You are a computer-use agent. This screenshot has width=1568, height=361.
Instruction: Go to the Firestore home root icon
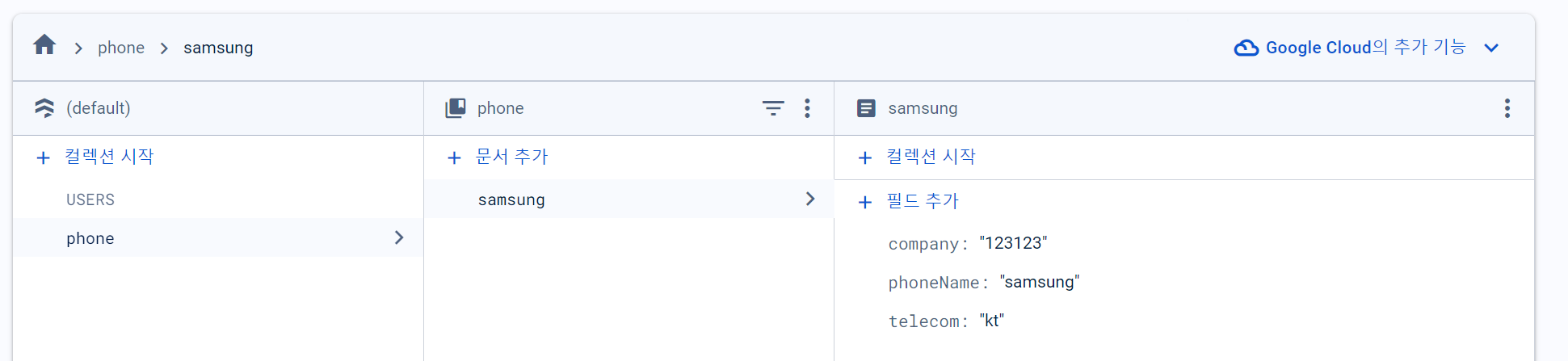tap(44, 45)
